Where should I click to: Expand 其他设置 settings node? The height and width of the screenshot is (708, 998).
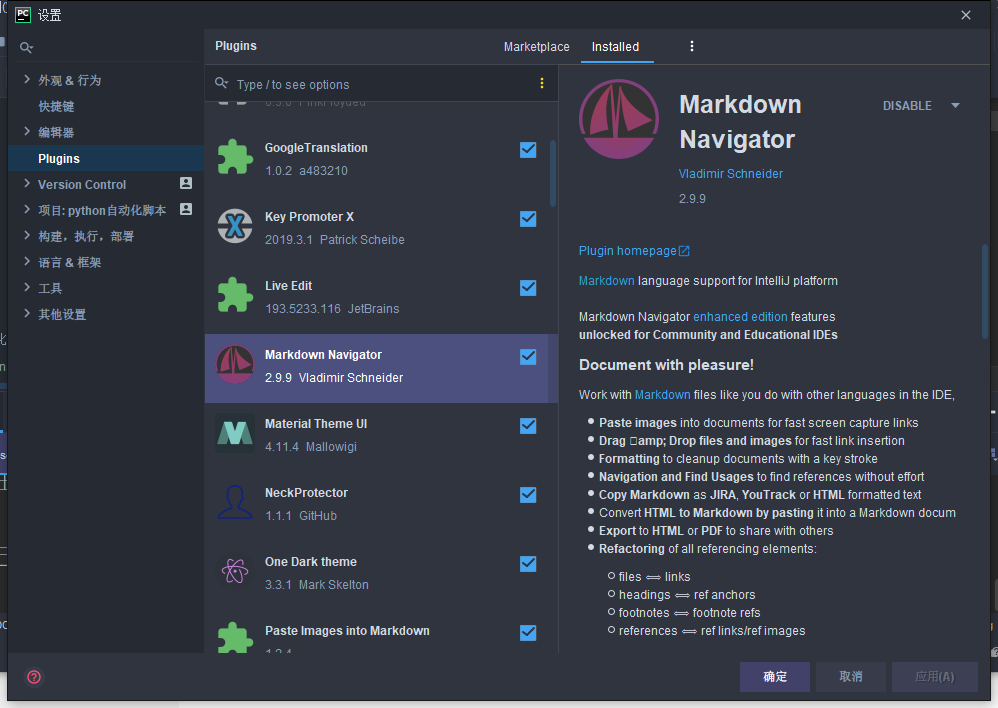(x=27, y=313)
